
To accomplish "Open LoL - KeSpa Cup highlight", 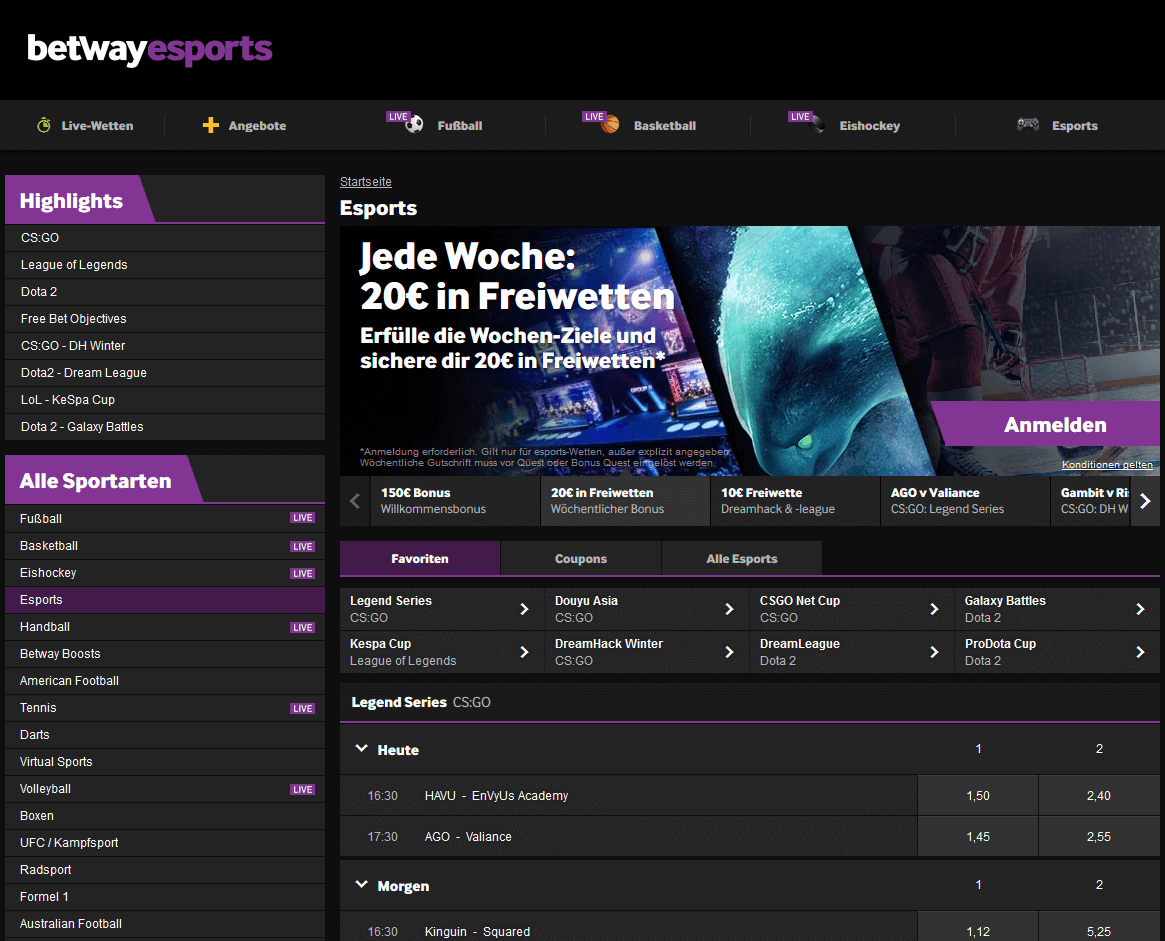I will [x=165, y=400].
